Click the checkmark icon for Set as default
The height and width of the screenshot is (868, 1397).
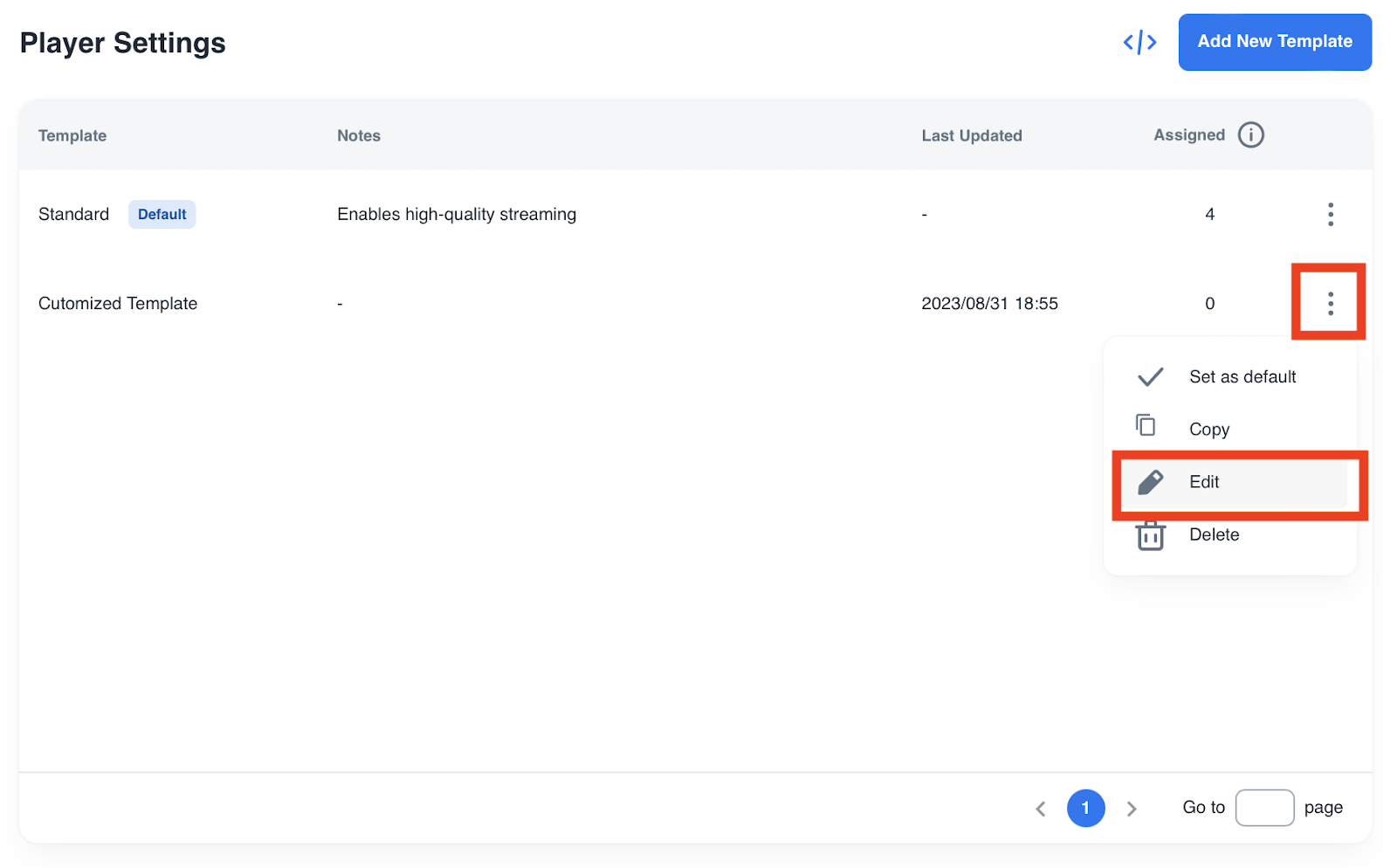1150,377
